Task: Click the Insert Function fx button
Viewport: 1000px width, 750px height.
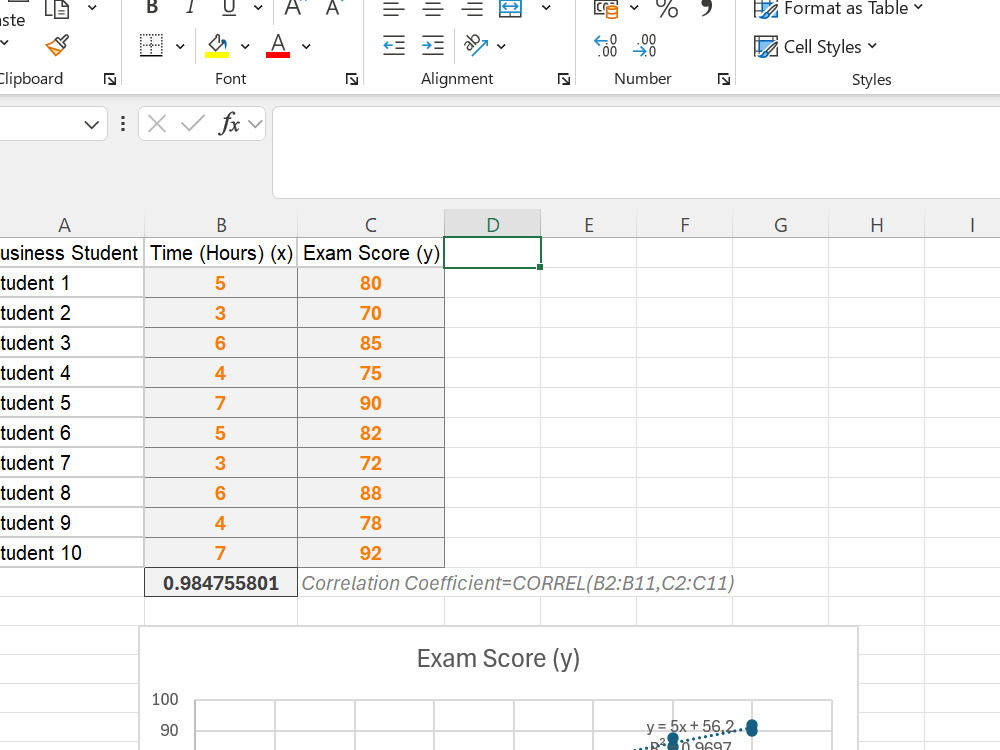Action: pyautogui.click(x=229, y=124)
